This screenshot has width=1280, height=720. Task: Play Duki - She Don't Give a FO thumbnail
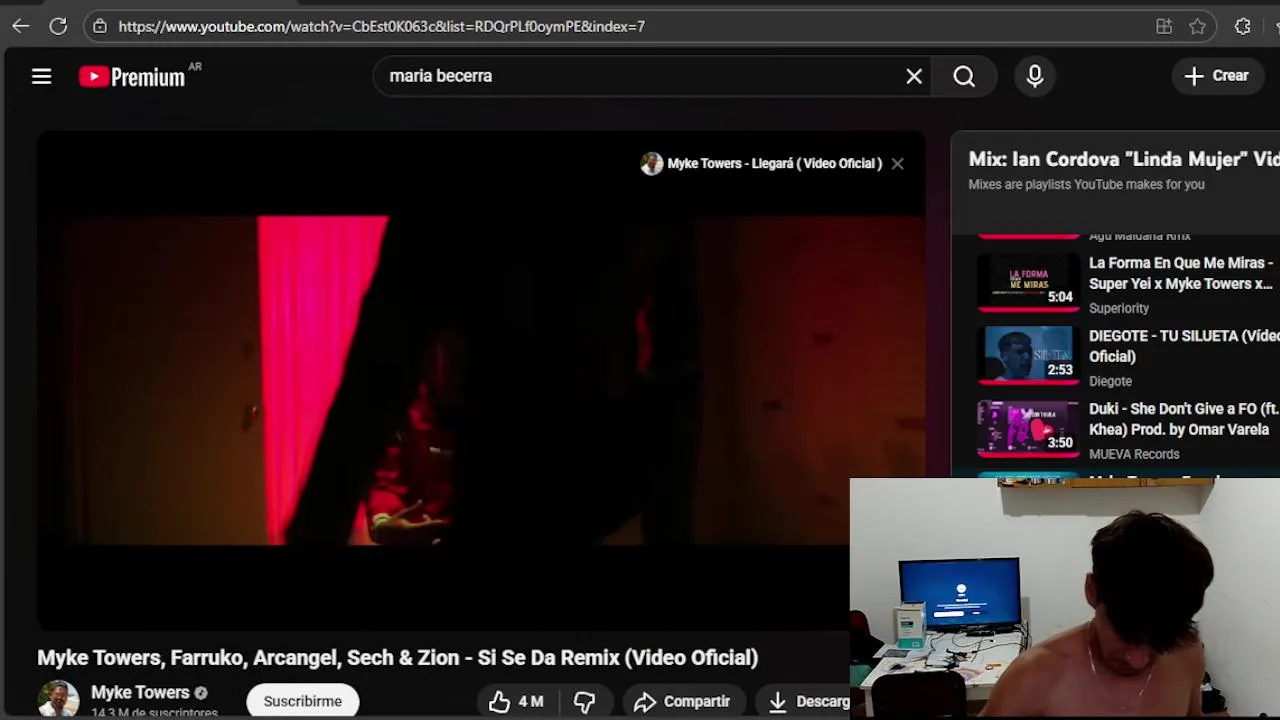pyautogui.click(x=1028, y=428)
